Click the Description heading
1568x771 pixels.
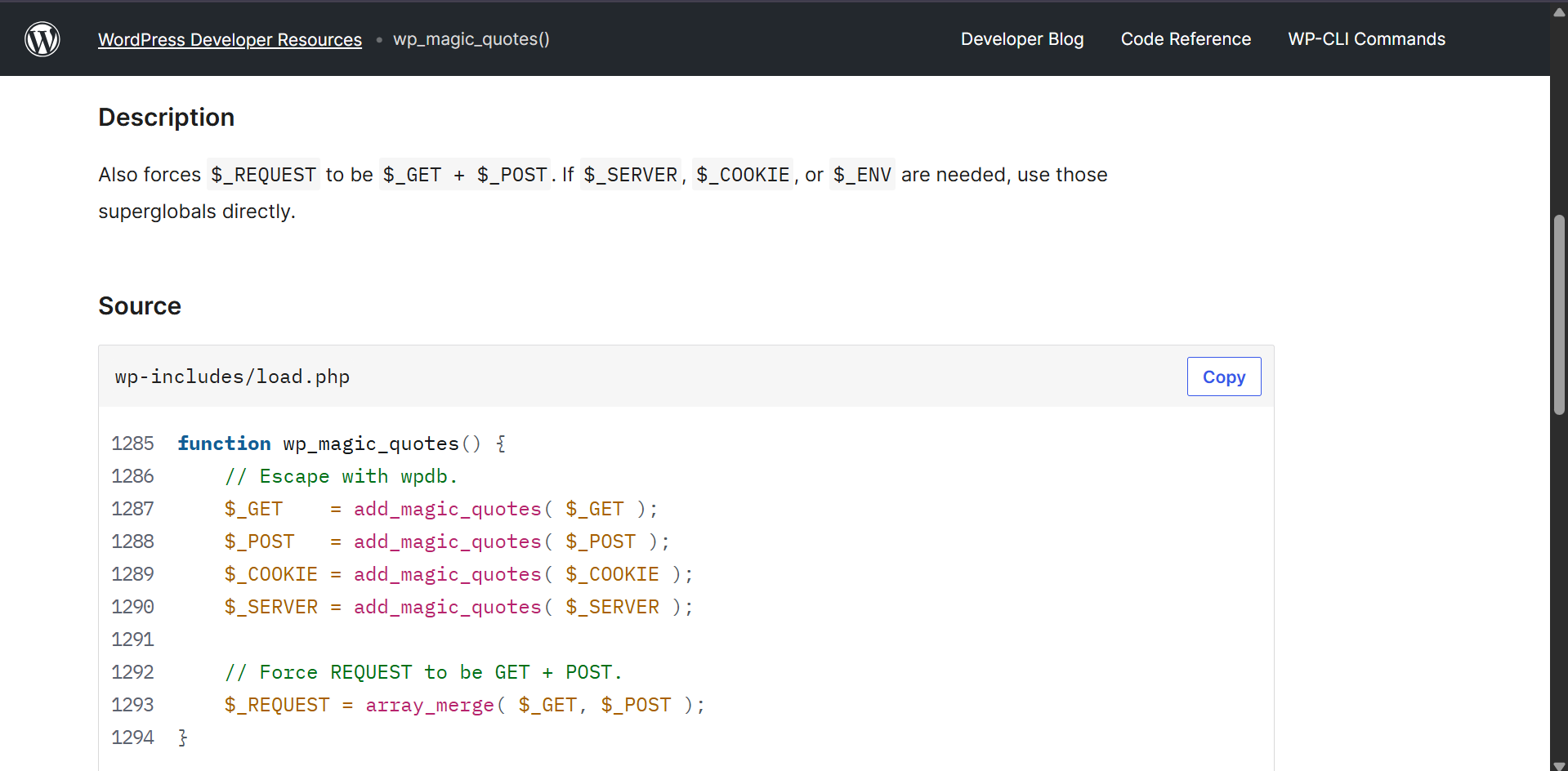[x=167, y=118]
